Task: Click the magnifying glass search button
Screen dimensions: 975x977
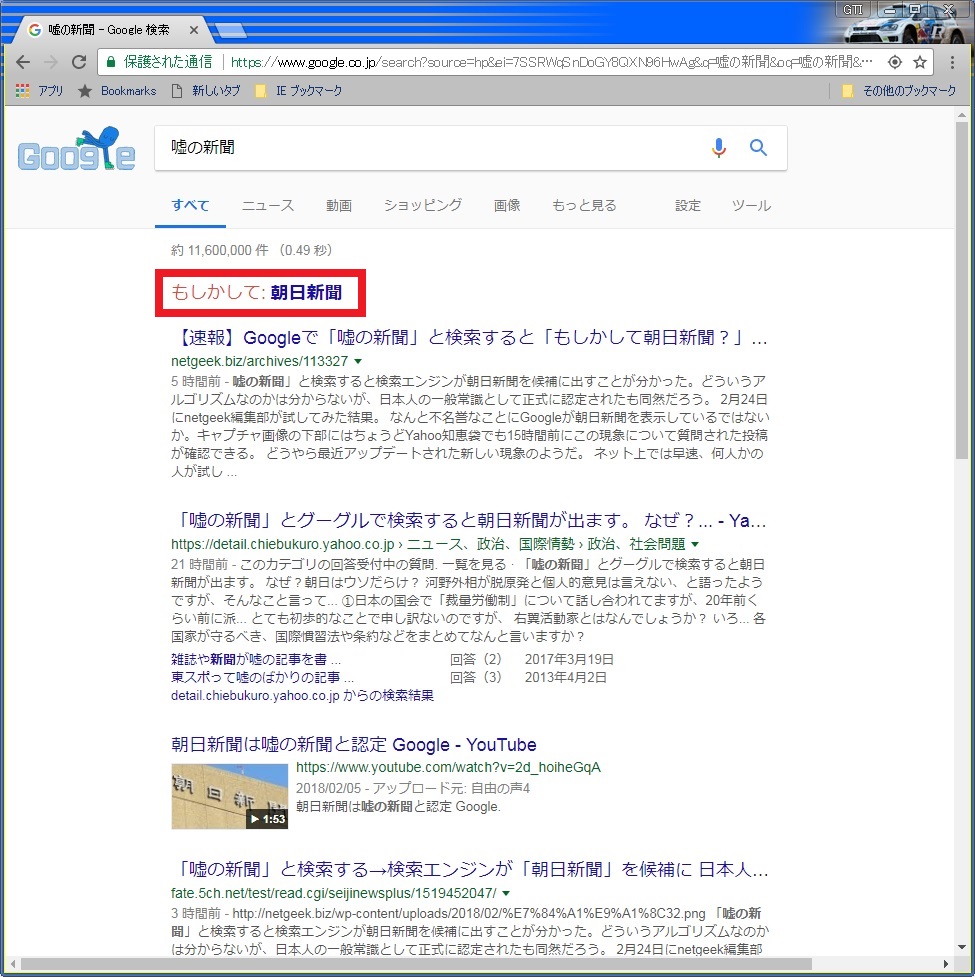Action: pos(759,148)
